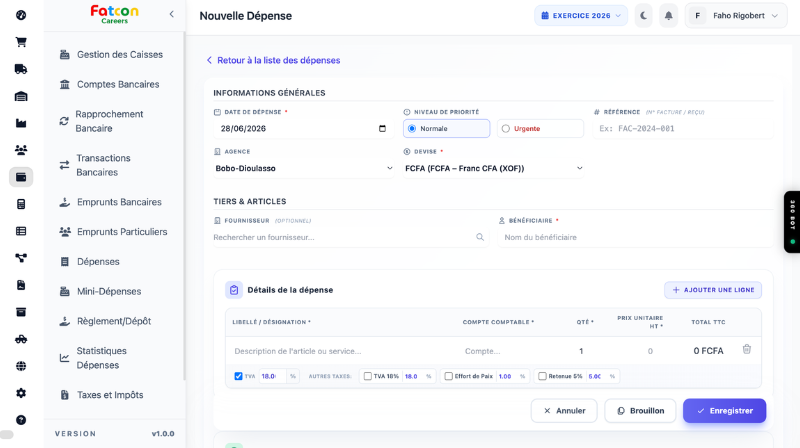Collapse the sidebar with chevron arrow

[x=171, y=14]
